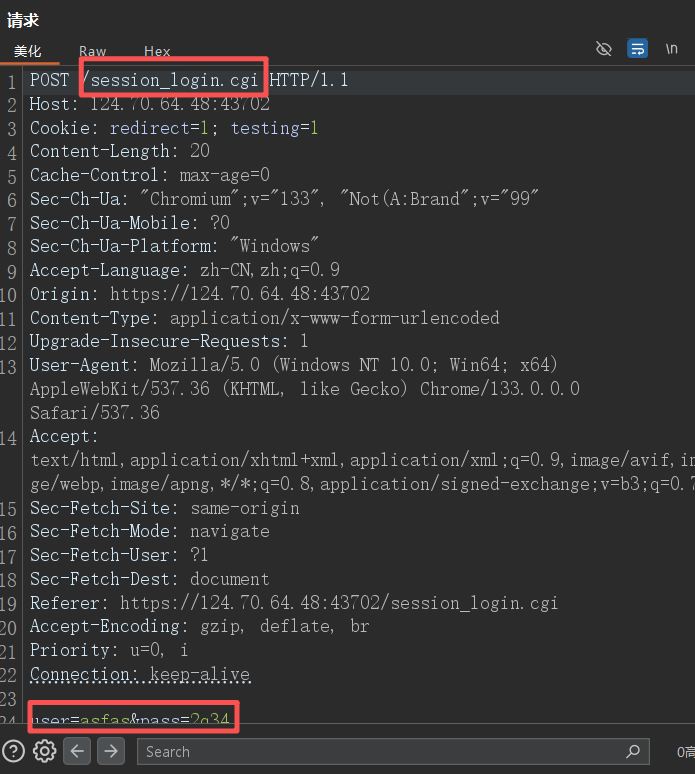
Task: Switch to the Hex tab
Action: (157, 51)
